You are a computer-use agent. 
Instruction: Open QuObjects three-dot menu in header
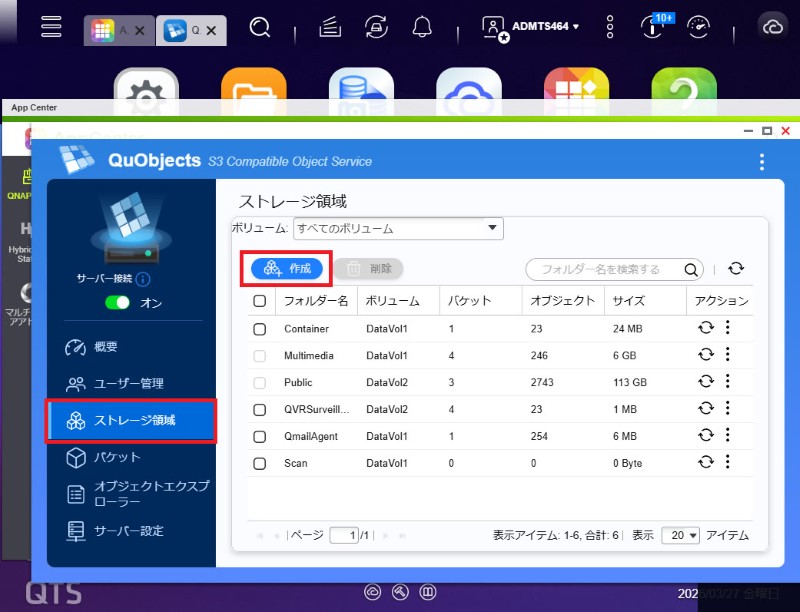pyautogui.click(x=762, y=162)
